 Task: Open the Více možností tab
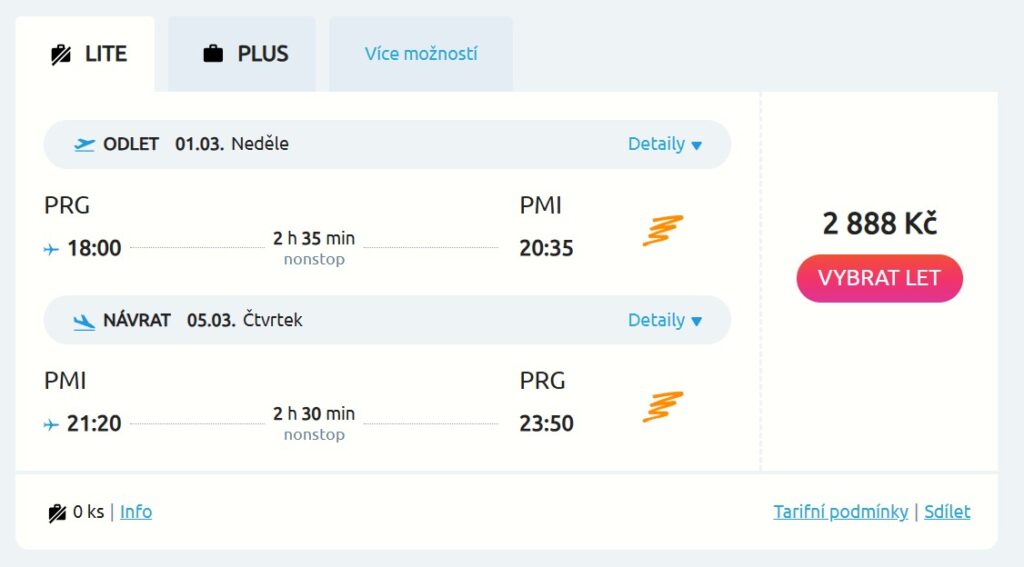pos(421,54)
